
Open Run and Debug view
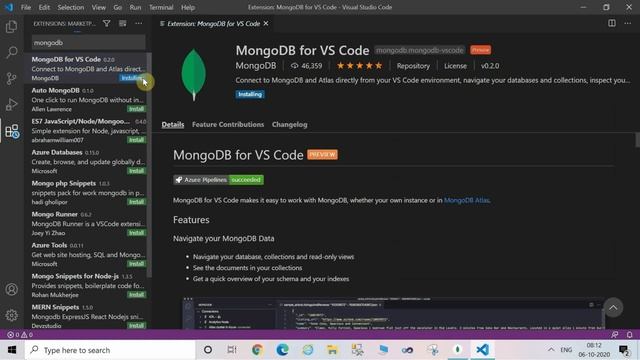tap(11, 104)
